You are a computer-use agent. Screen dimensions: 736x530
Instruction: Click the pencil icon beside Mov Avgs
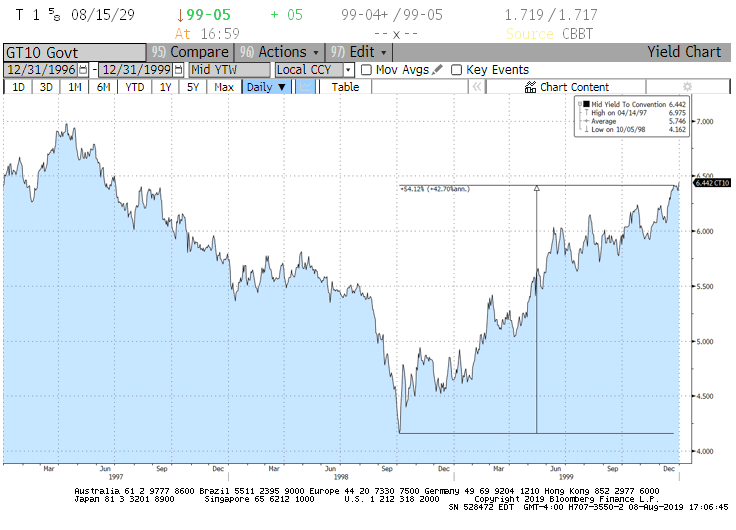[437, 70]
